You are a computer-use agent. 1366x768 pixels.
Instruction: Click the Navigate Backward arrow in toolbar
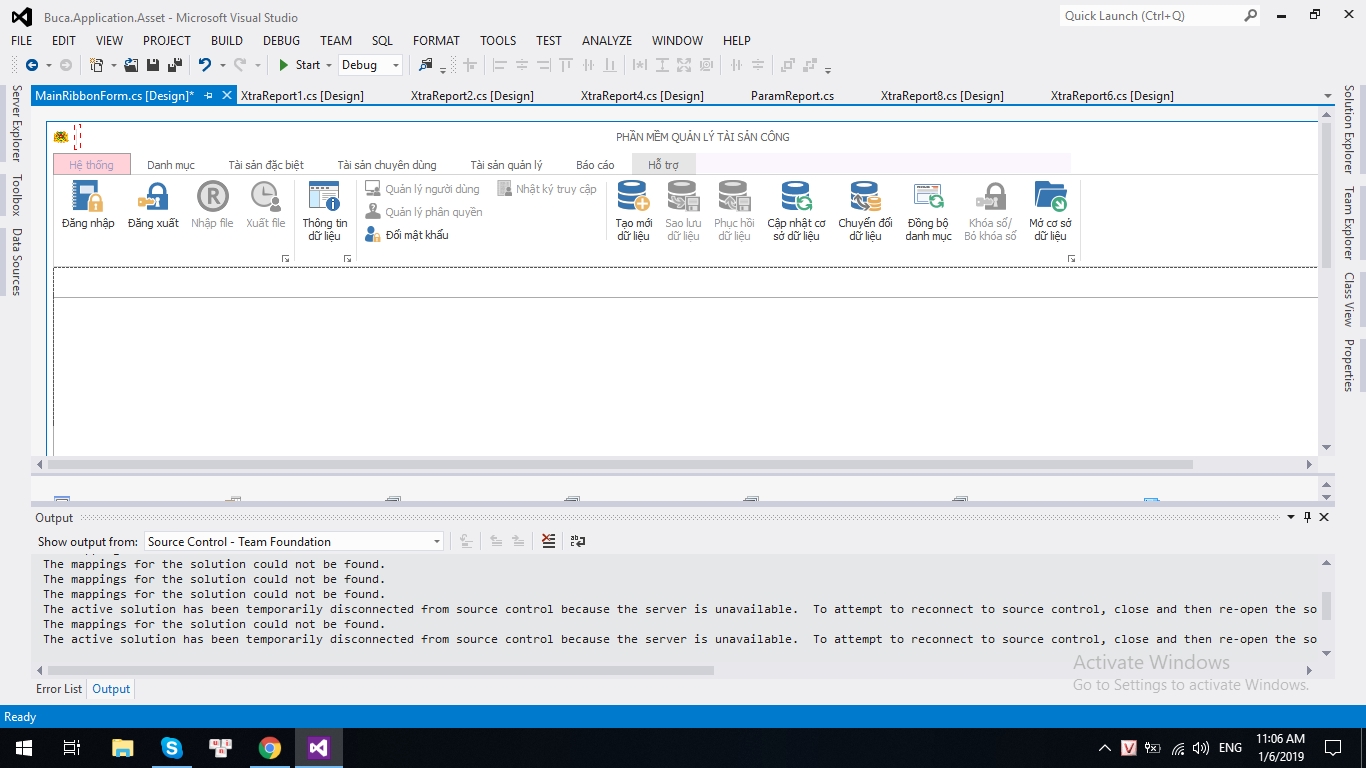[x=32, y=65]
